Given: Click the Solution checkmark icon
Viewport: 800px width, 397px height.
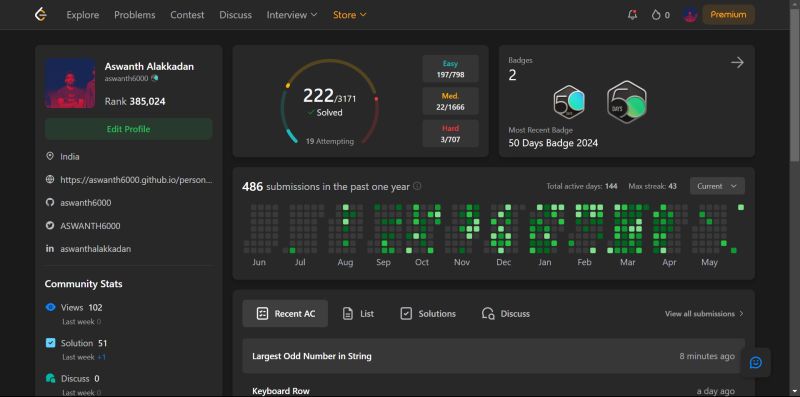Looking at the screenshot, I should (51, 343).
